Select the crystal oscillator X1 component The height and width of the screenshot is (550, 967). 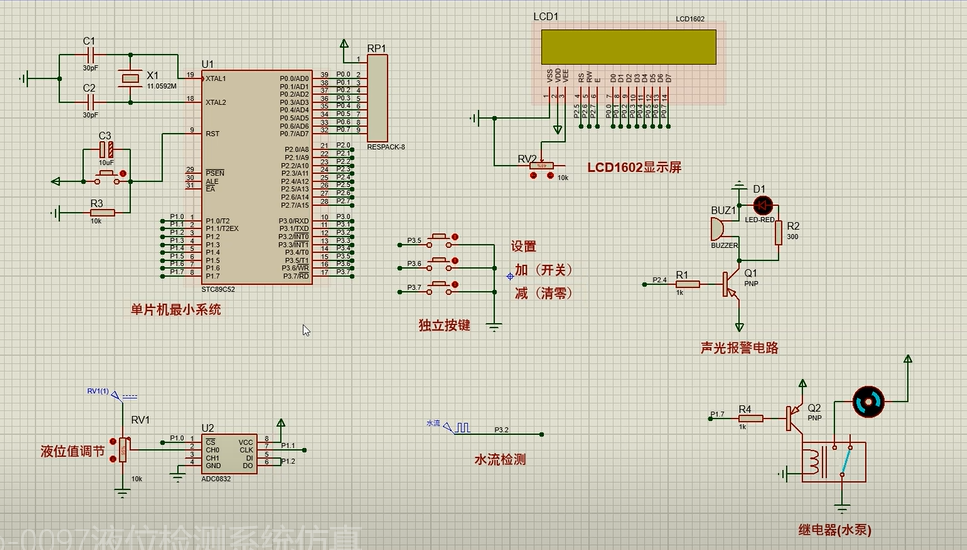(x=130, y=78)
